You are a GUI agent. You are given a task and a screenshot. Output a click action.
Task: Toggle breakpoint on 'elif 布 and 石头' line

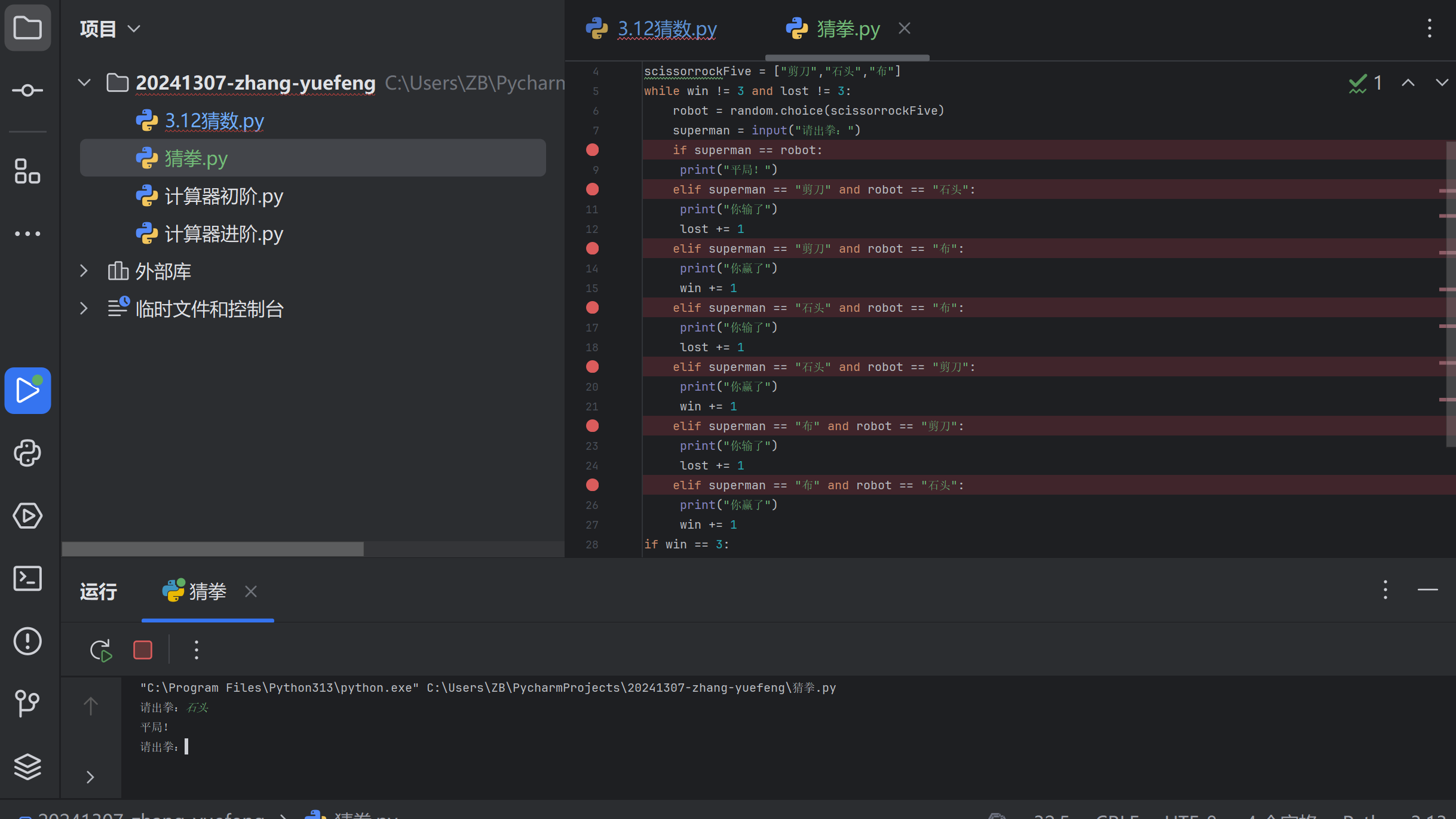pos(592,485)
